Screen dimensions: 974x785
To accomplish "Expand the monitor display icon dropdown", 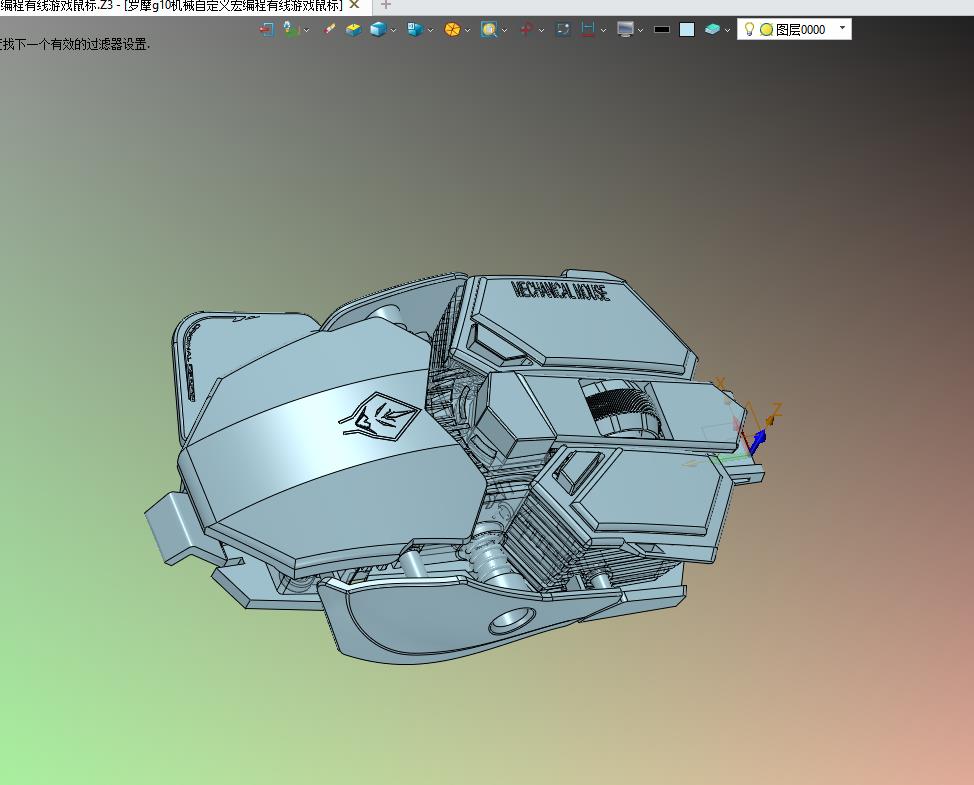I will coord(640,30).
